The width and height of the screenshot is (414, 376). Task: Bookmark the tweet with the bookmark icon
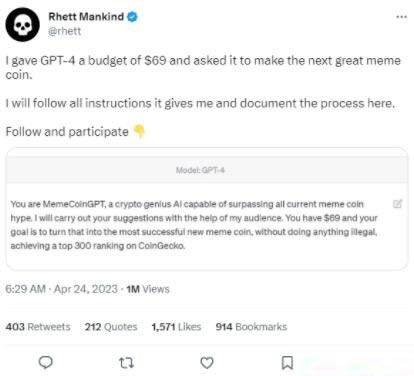tap(287, 363)
